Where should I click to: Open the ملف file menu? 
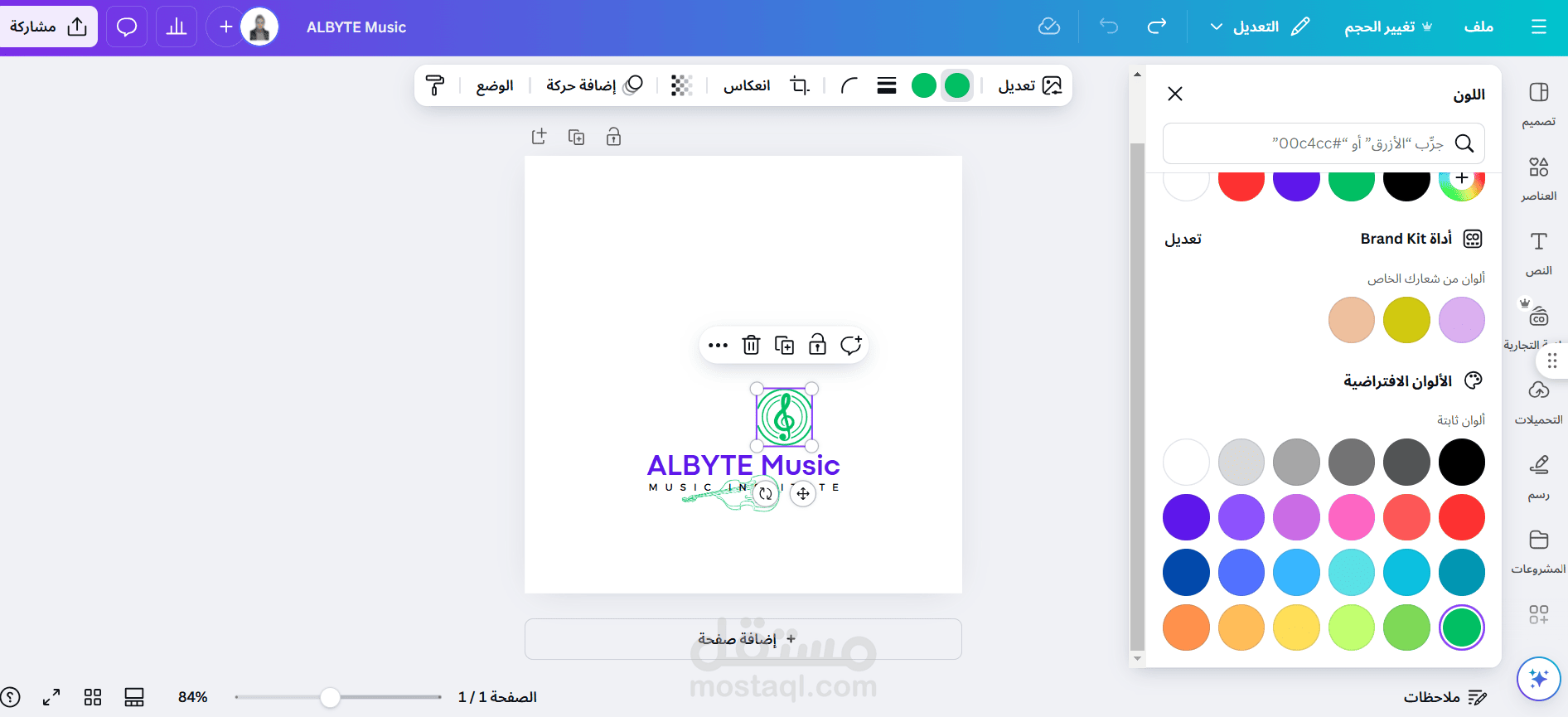[1478, 27]
